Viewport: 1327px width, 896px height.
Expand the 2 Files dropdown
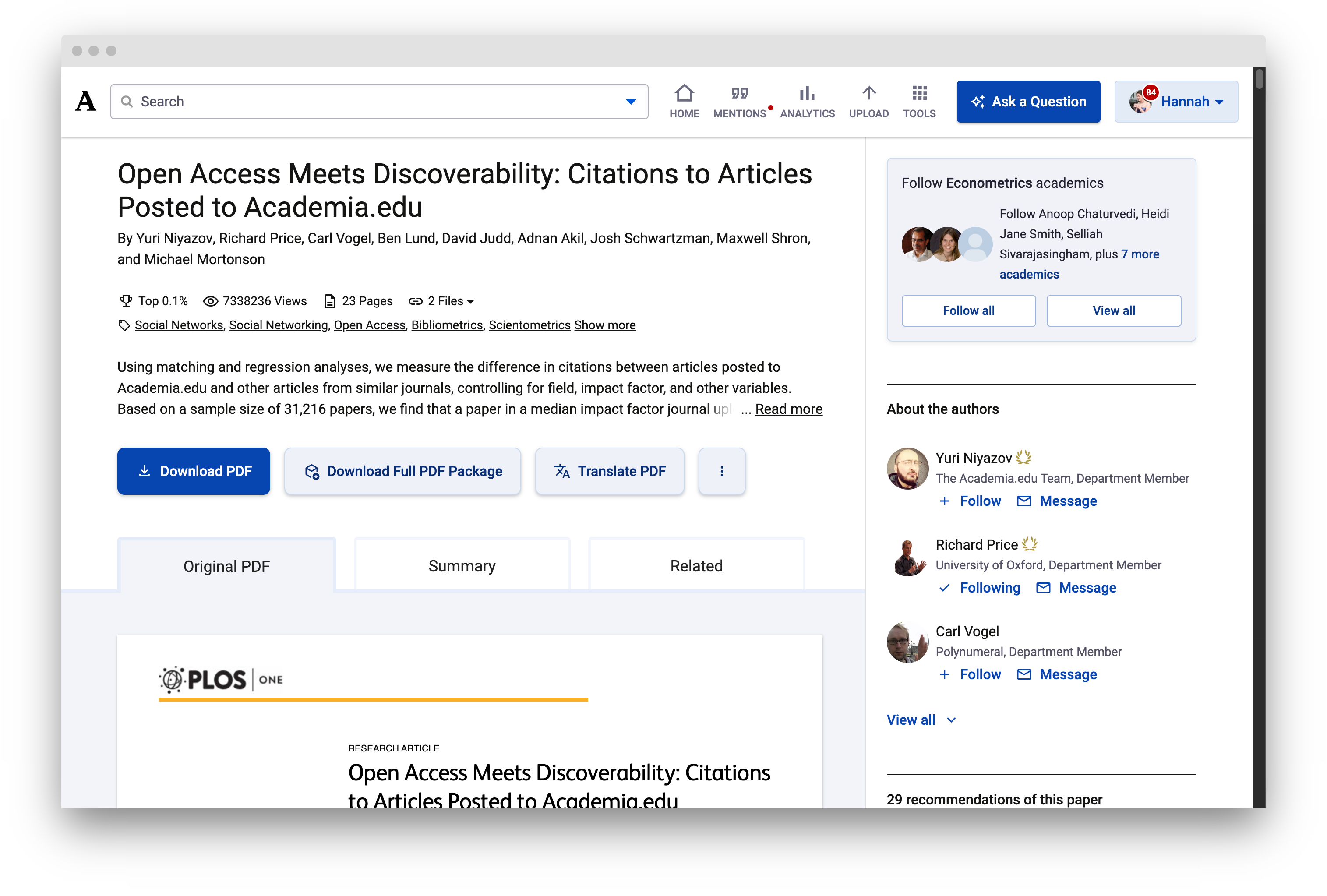451,301
